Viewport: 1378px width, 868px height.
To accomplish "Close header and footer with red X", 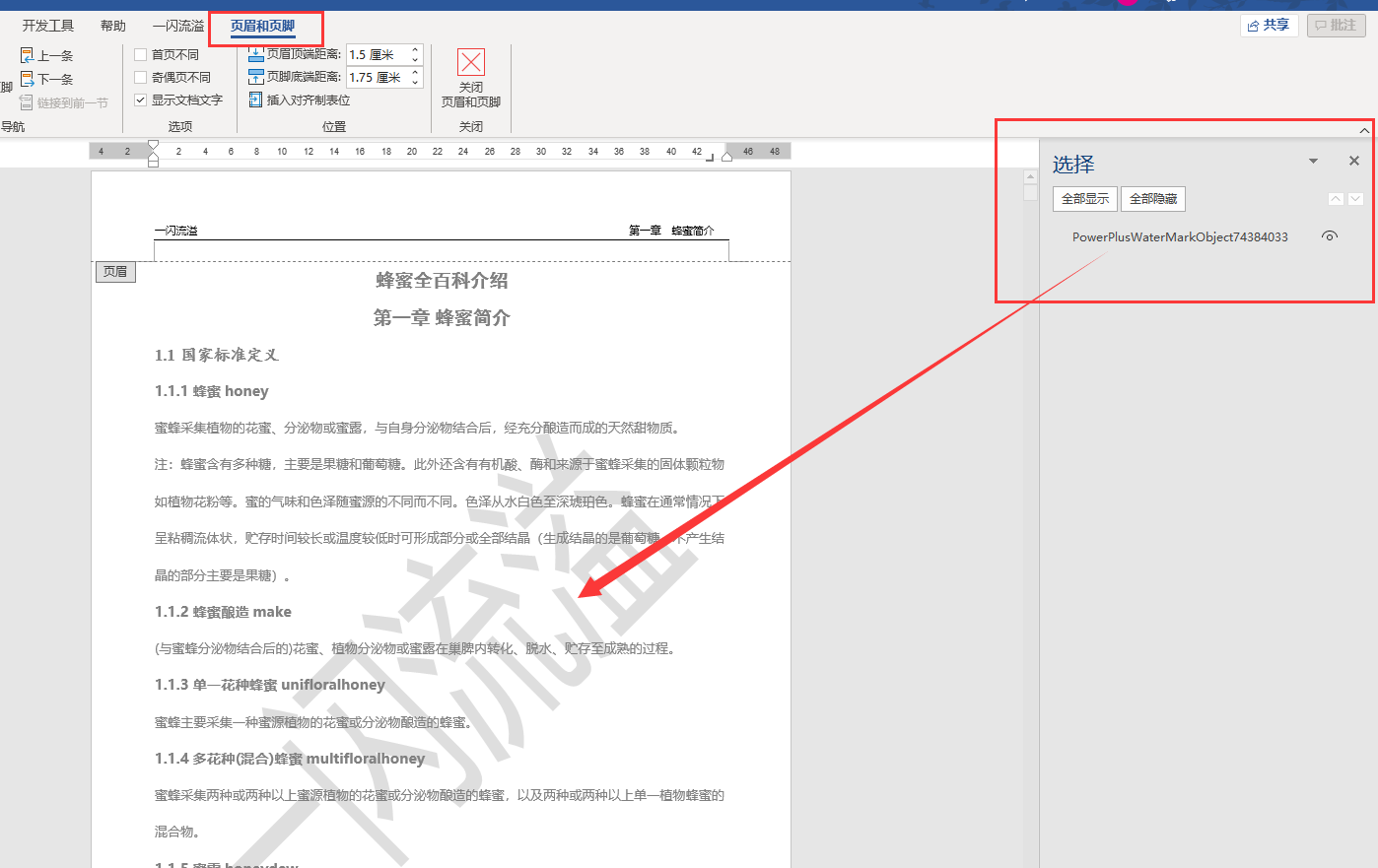I will (471, 62).
